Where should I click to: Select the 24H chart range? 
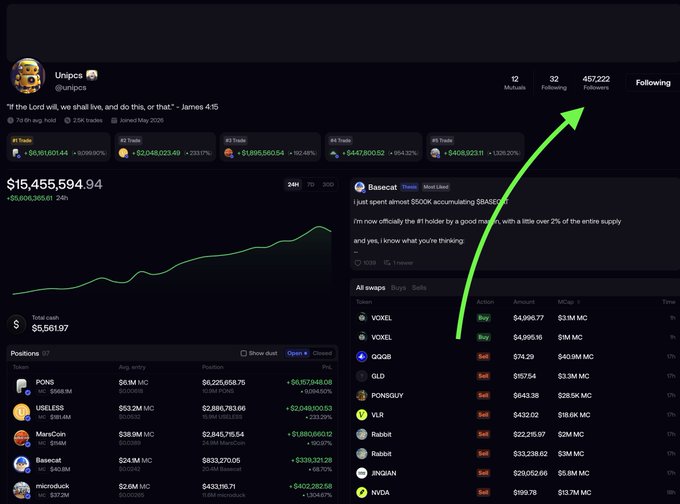[293, 185]
